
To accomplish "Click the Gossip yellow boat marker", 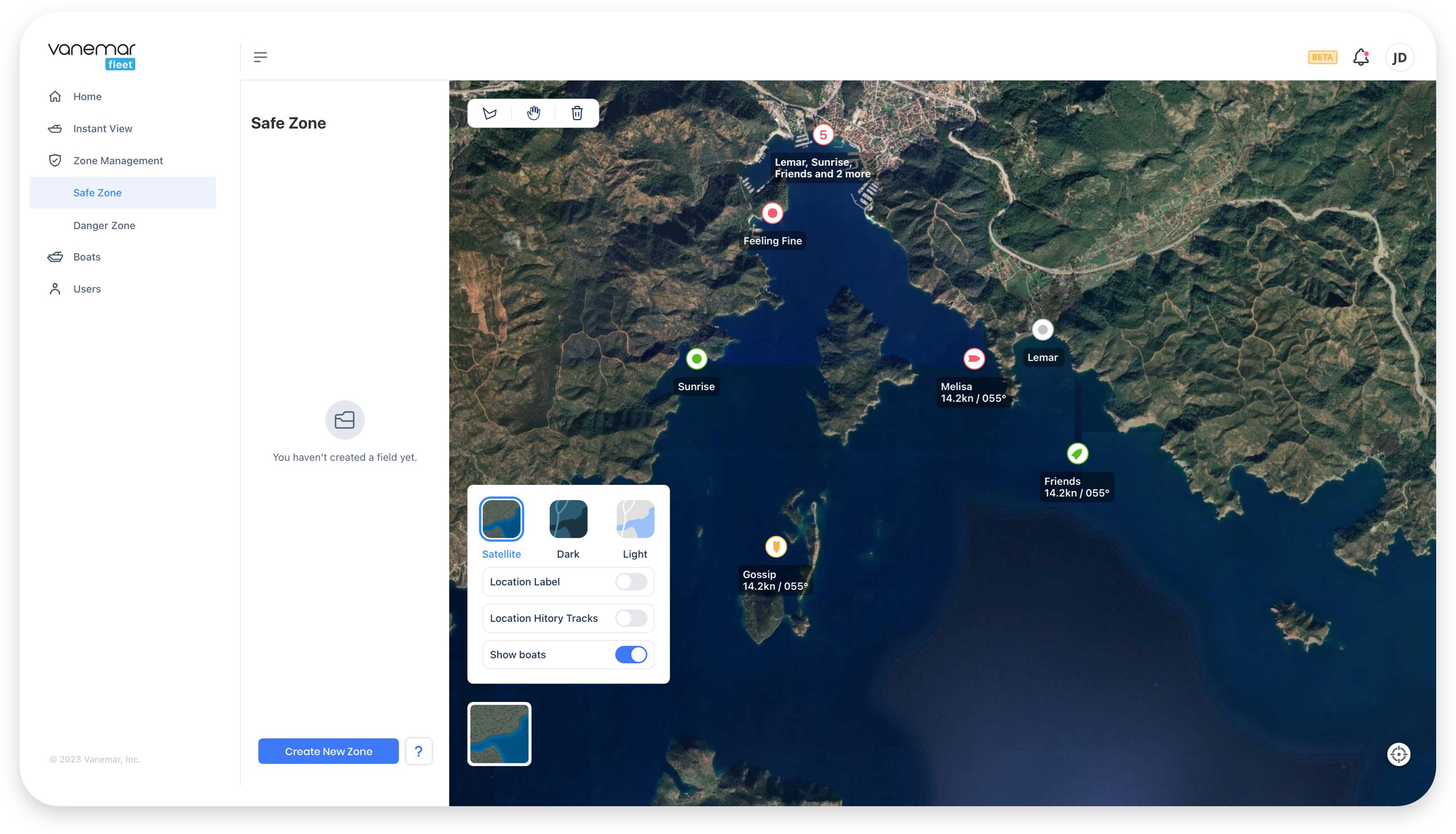I will tap(776, 547).
